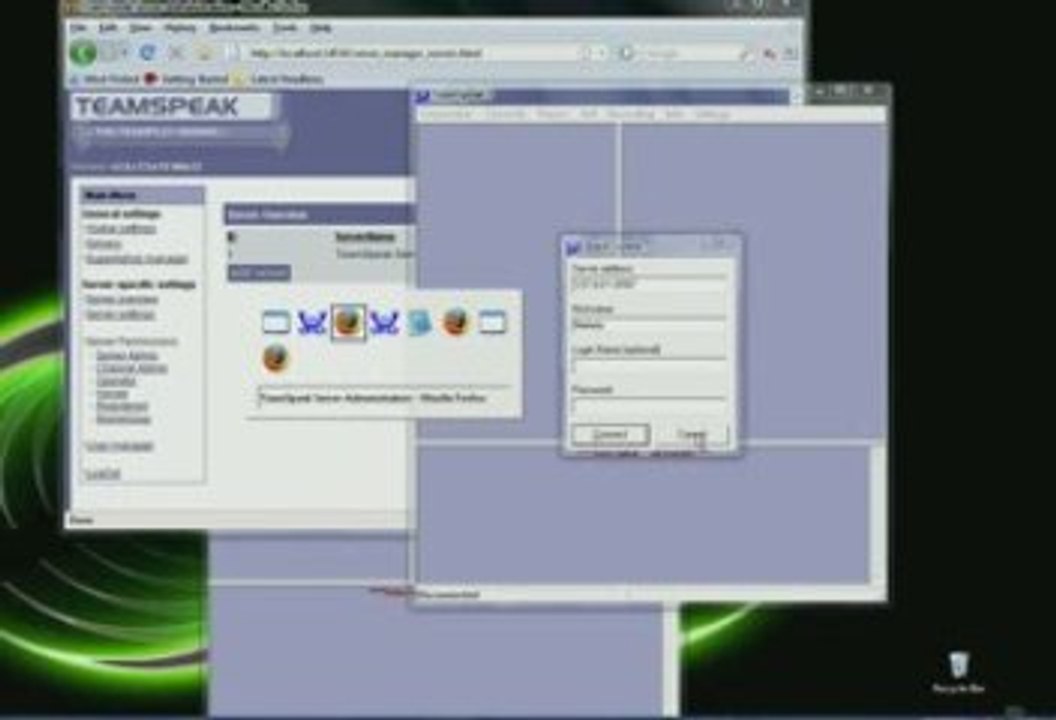Click the Add Server button on web admin

pyautogui.click(x=260, y=272)
